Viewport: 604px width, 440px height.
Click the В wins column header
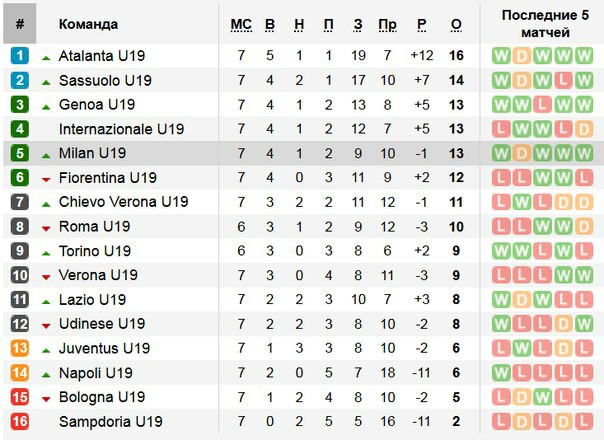(270, 25)
